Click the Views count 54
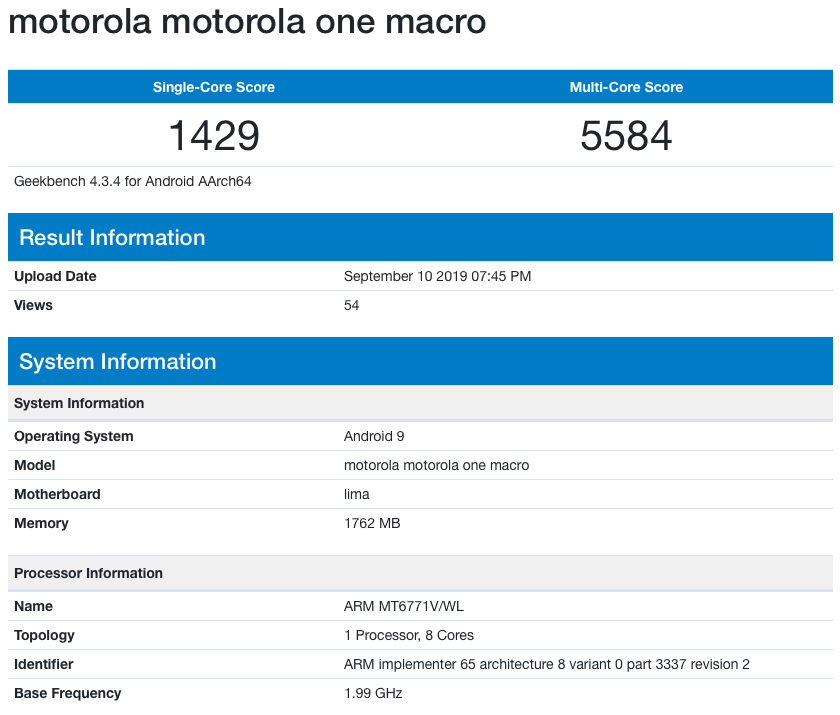This screenshot has width=840, height=715. pos(351,305)
